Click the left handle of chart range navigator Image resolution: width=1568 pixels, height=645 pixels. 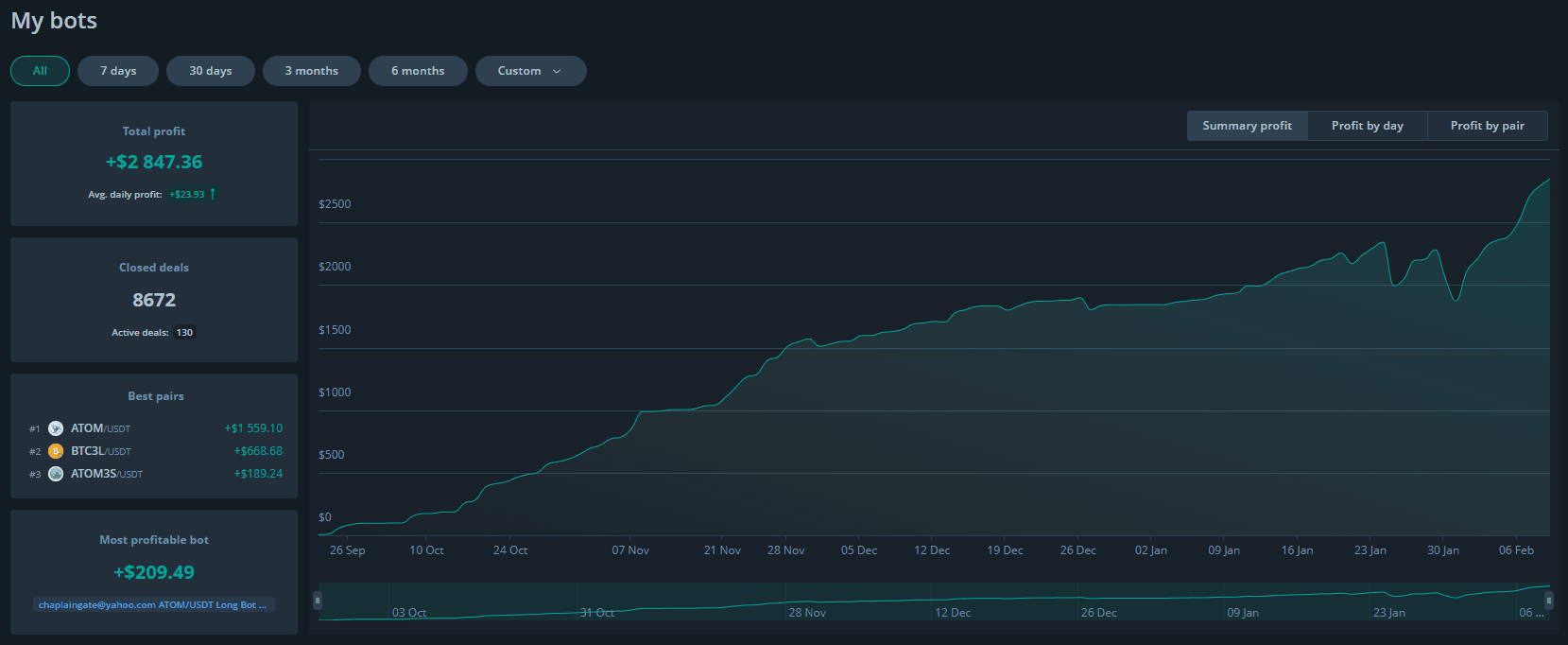pos(318,601)
